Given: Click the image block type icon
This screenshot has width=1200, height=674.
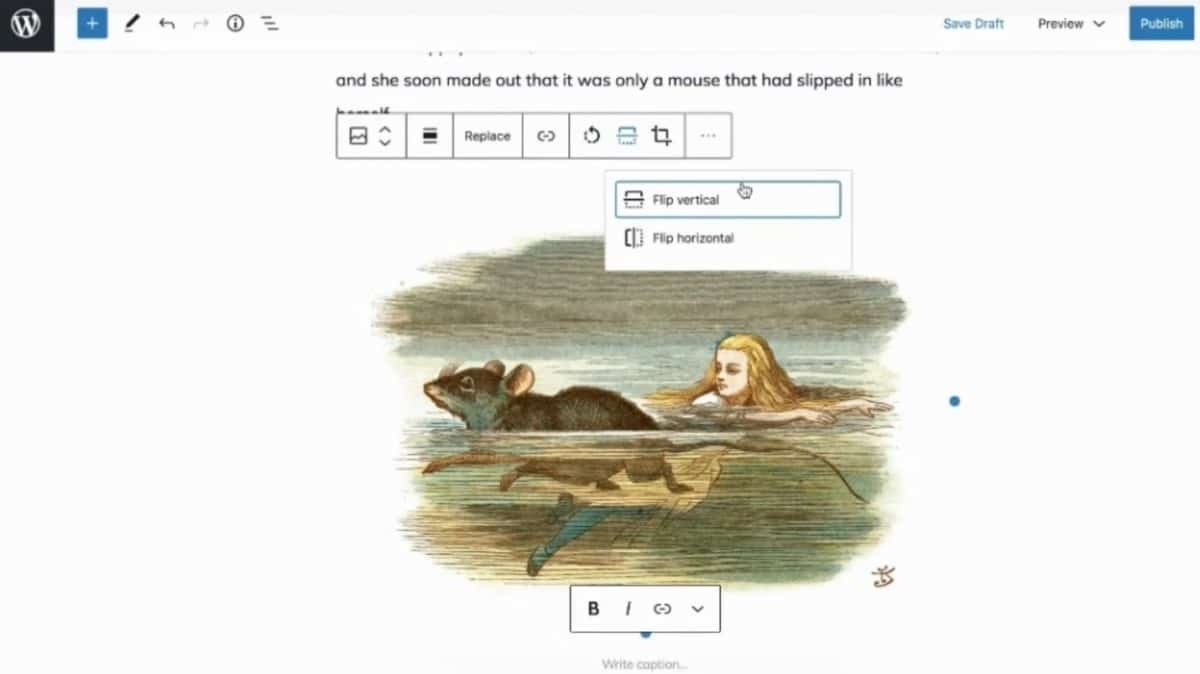Looking at the screenshot, I should (x=358, y=136).
